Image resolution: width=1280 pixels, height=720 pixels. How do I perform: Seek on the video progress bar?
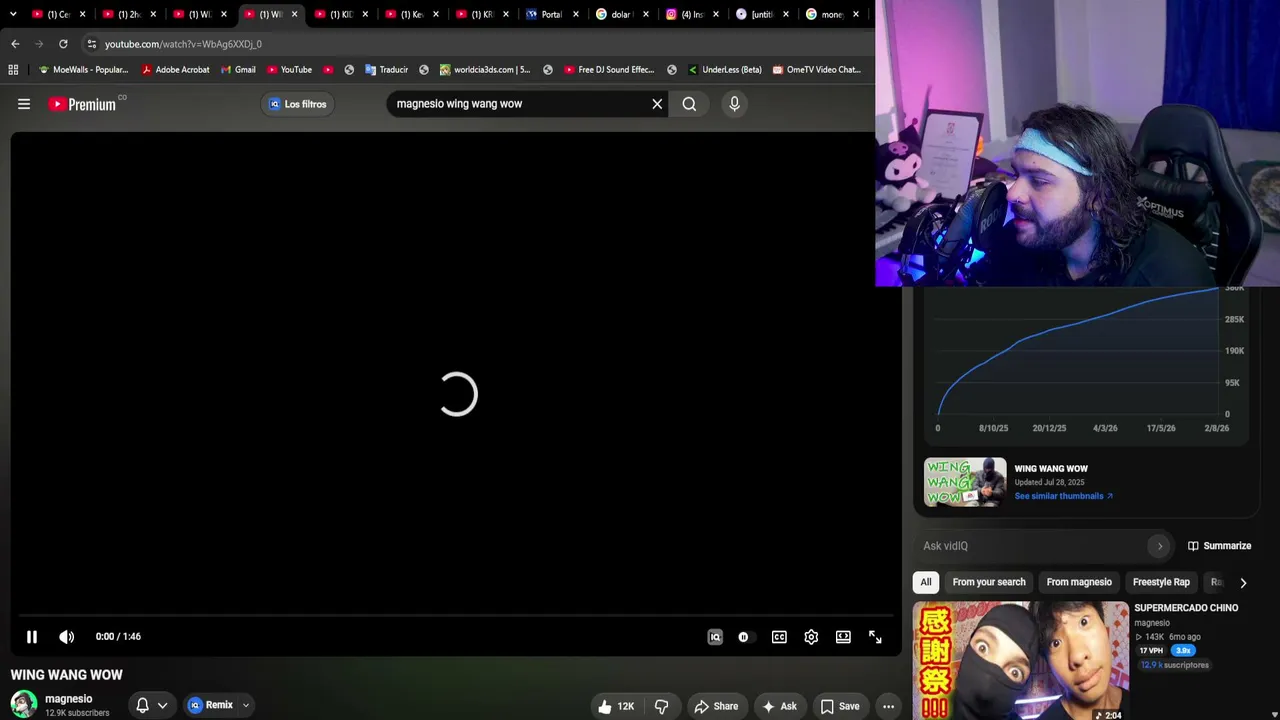(x=456, y=616)
